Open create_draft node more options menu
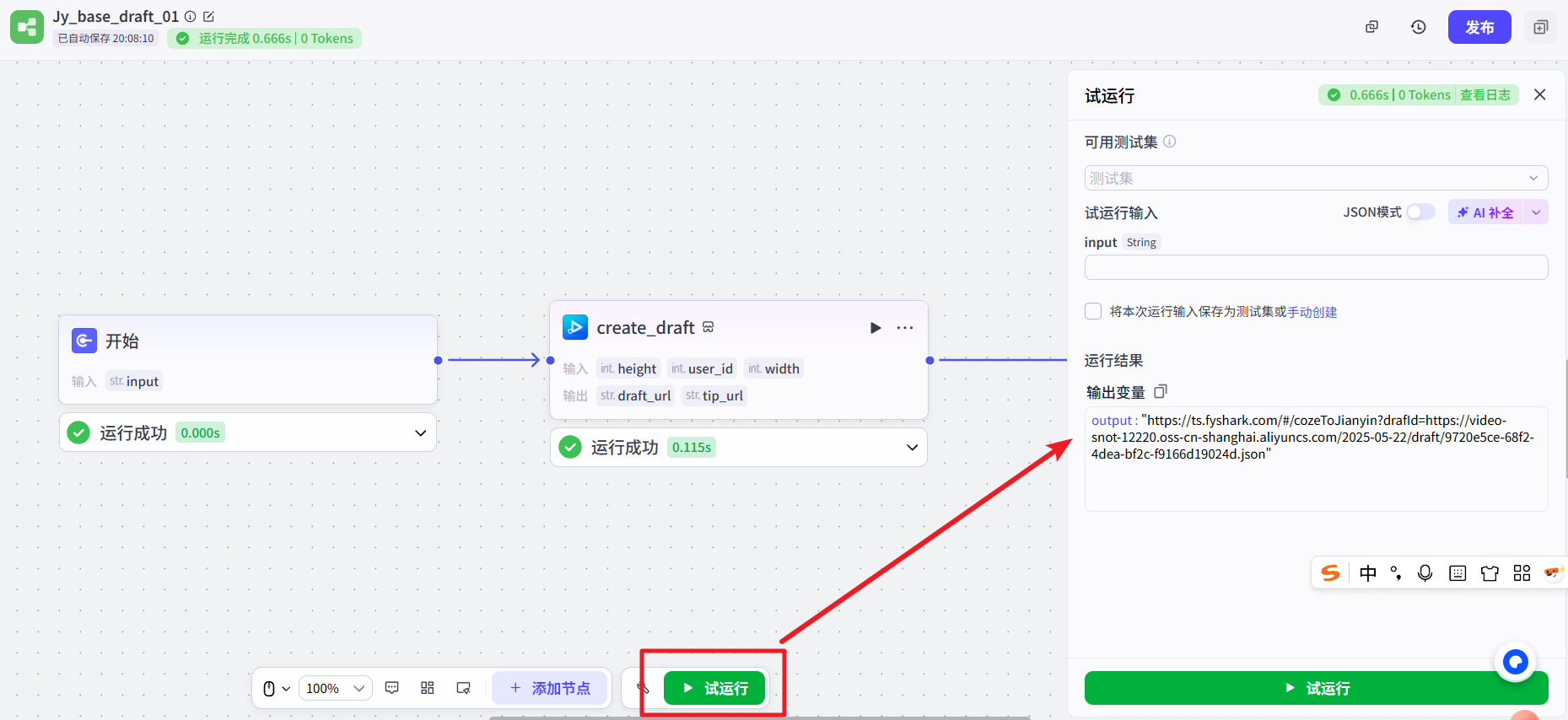This screenshot has height=720, width=1568. coord(905,328)
